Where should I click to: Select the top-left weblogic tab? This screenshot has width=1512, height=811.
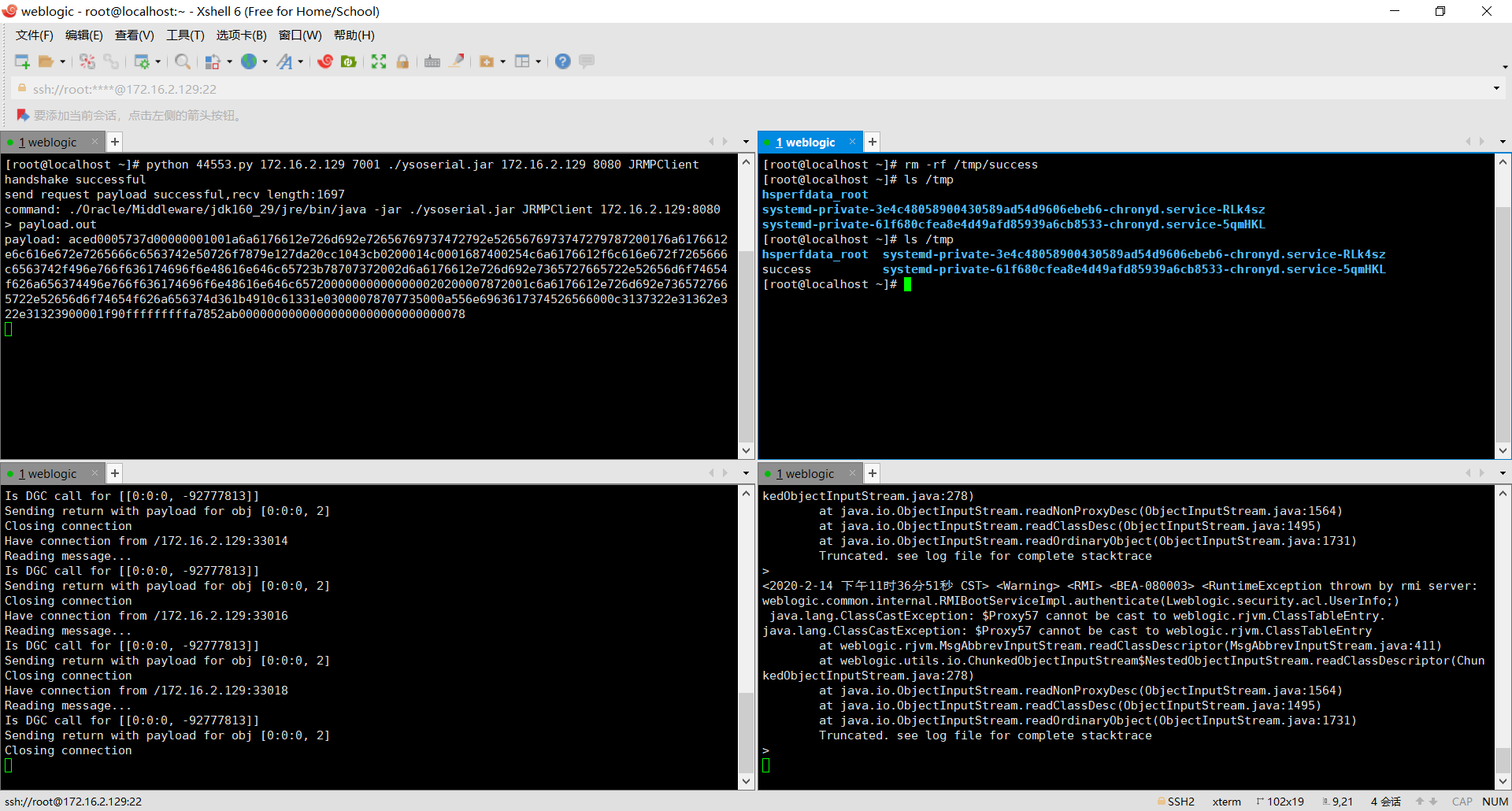coord(48,143)
